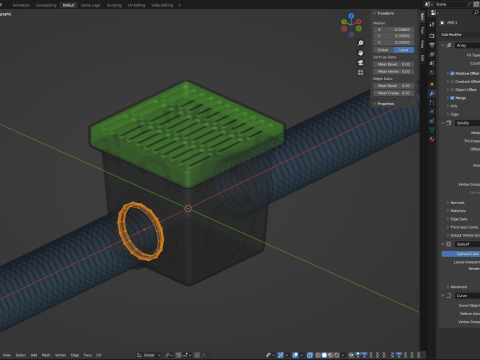Open the Modifiers wrench properties tab

(x=432, y=93)
